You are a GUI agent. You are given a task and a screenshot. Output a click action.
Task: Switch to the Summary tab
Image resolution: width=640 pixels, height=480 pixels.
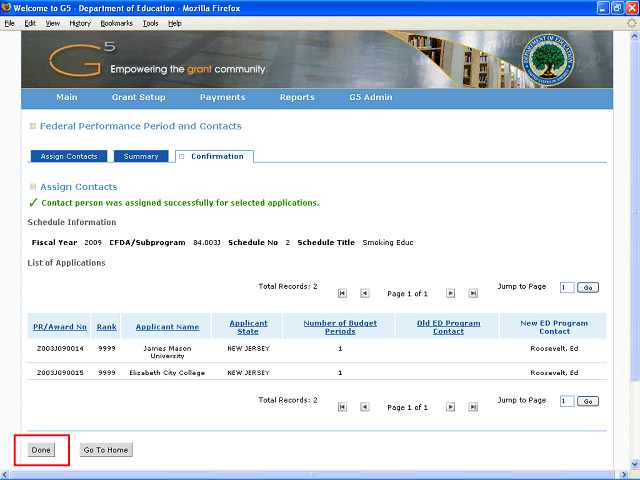pos(141,157)
